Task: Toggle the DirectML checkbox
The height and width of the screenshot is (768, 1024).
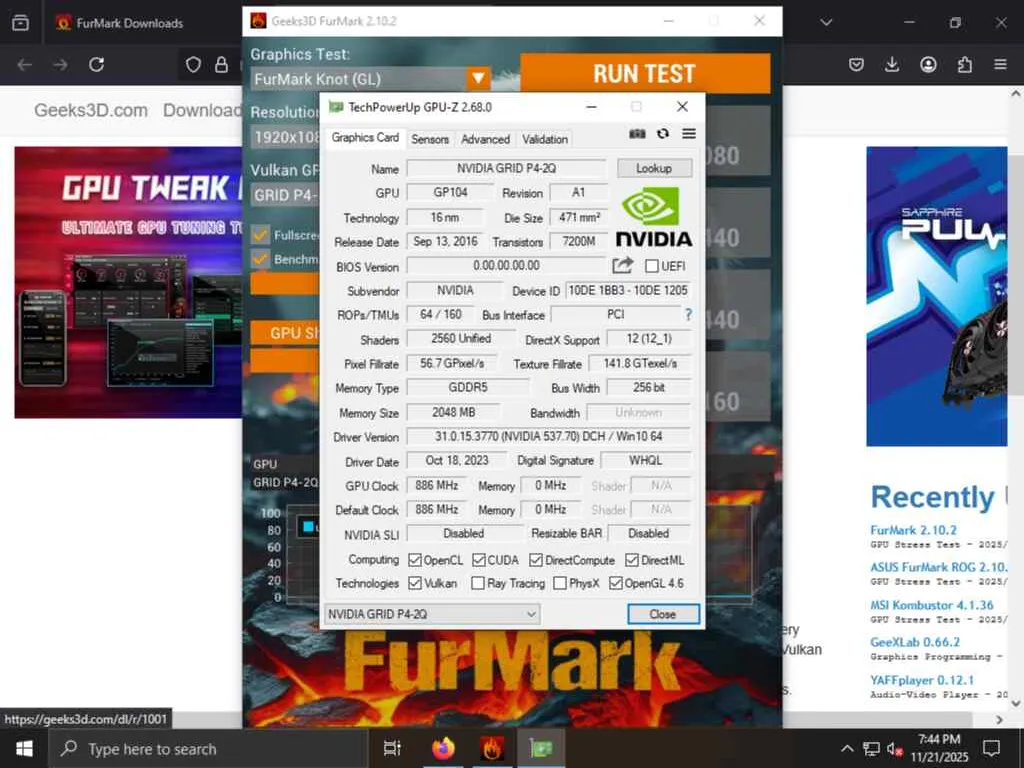Action: tap(632, 560)
